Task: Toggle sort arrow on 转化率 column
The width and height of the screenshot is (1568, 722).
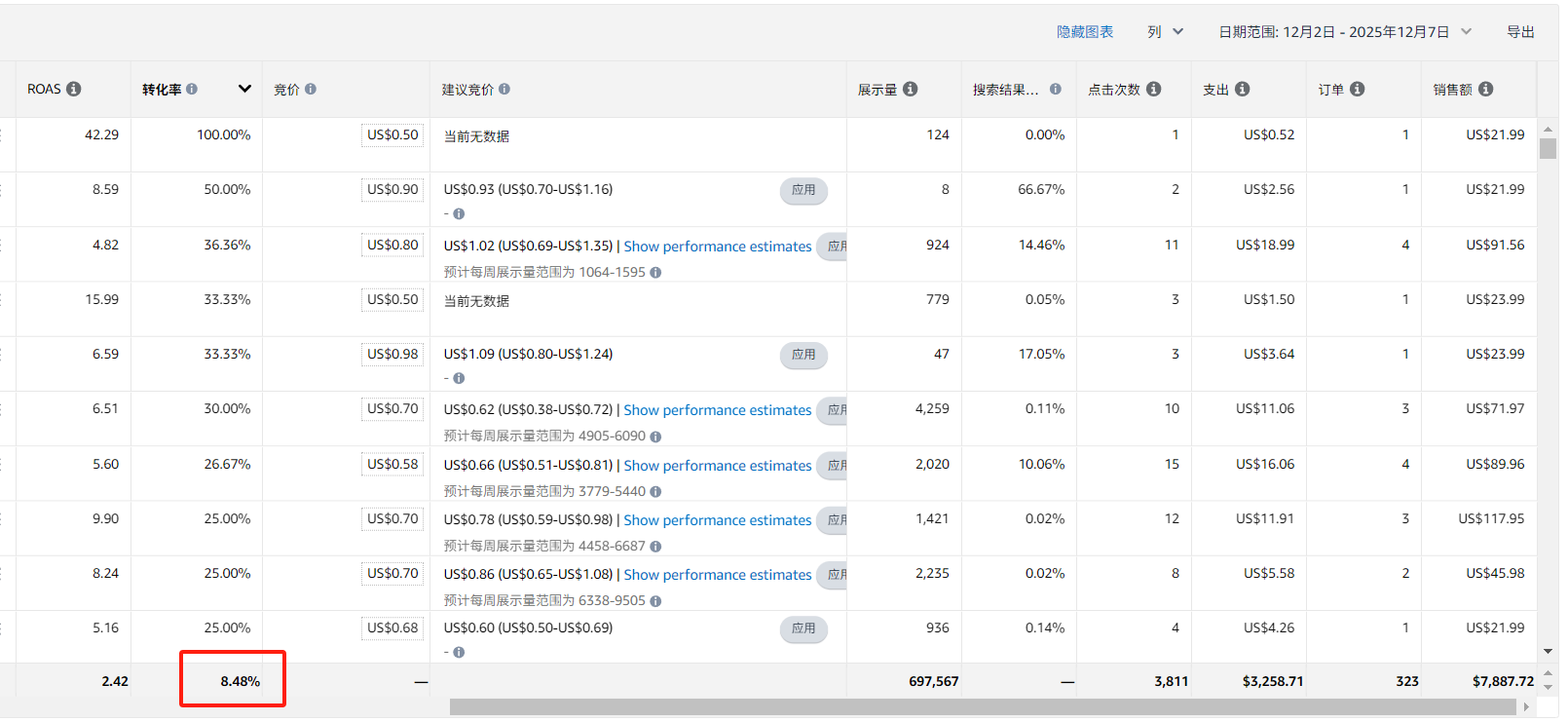Action: point(244,89)
